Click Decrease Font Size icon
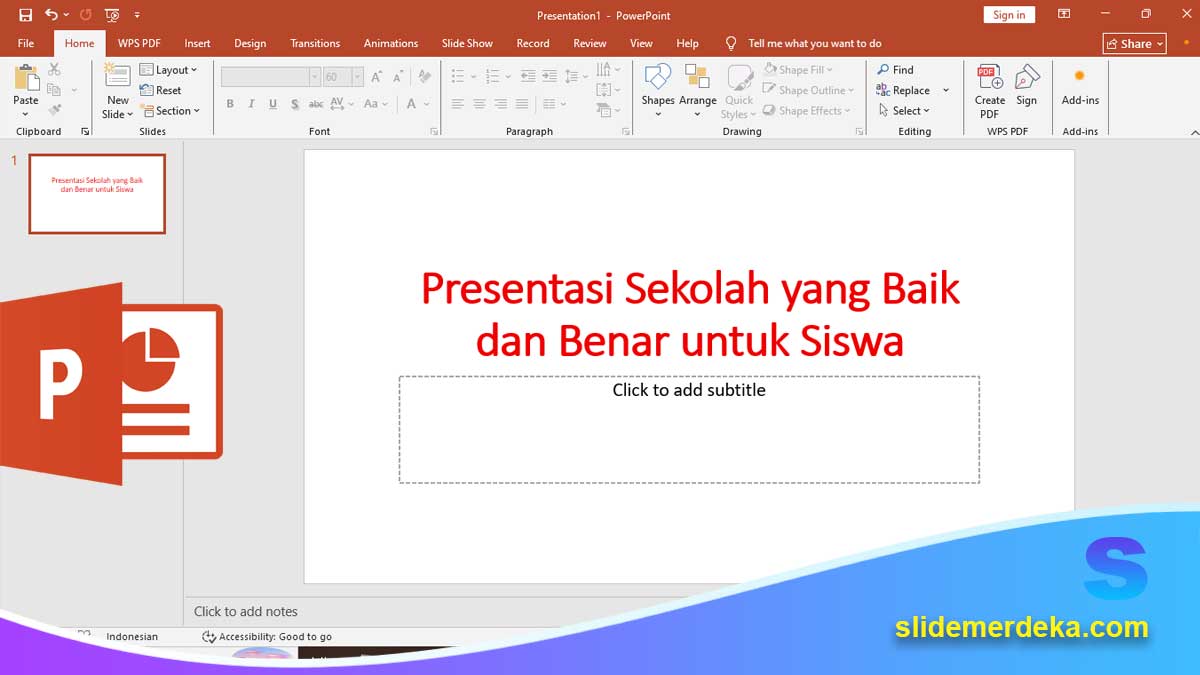Image resolution: width=1200 pixels, height=675 pixels. point(397,76)
